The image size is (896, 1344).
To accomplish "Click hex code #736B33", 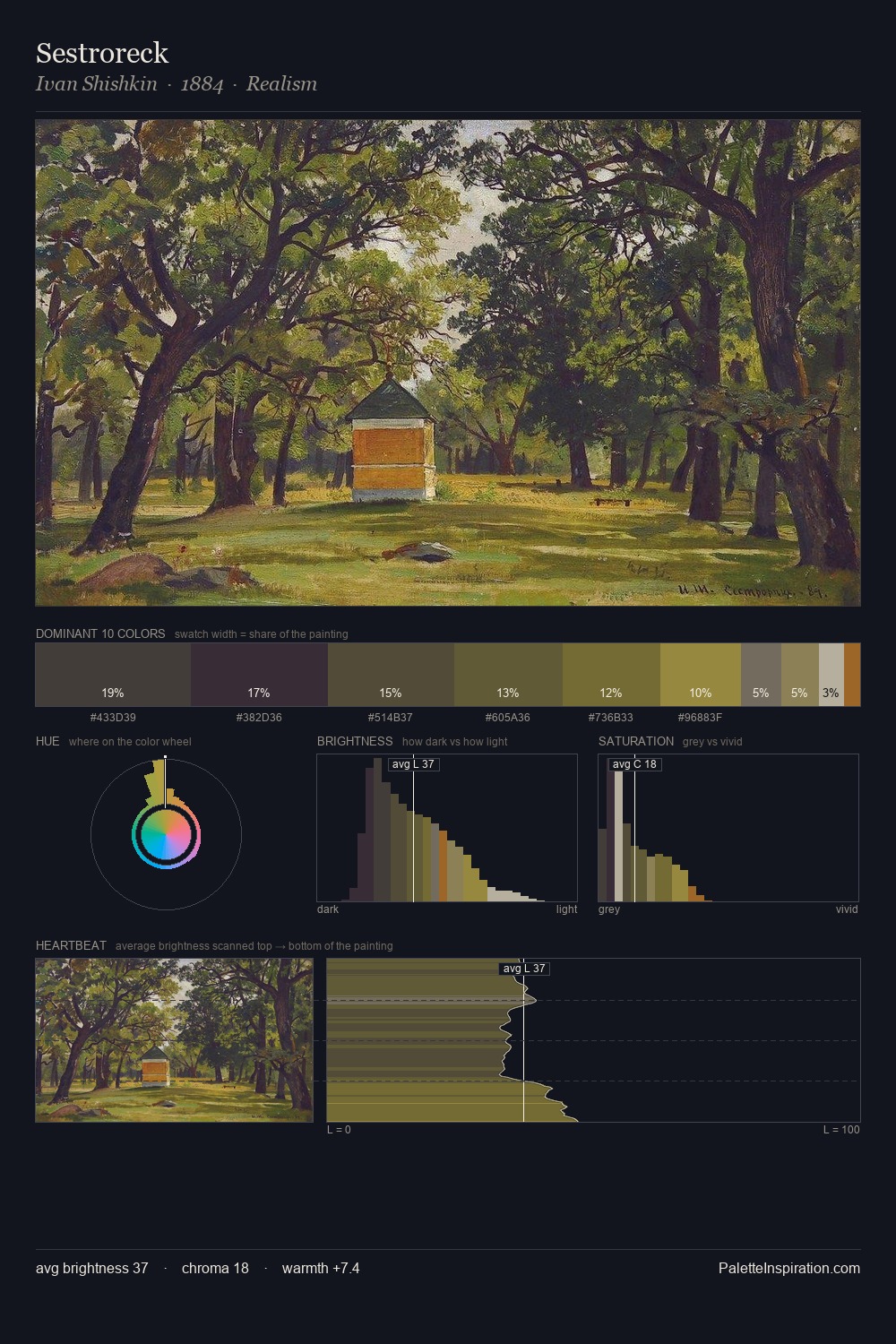I will (611, 718).
